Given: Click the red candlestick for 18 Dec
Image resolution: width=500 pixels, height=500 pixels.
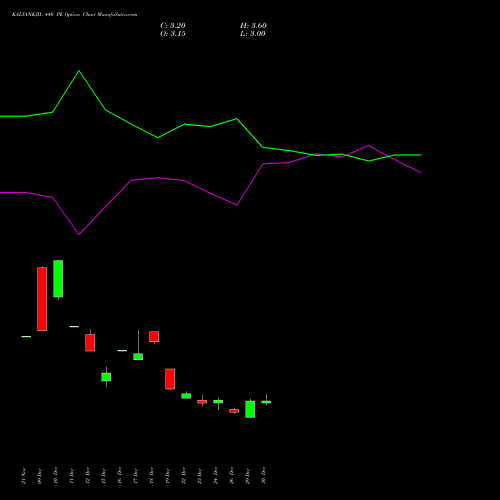Looking at the screenshot, I should pyautogui.click(x=154, y=337).
